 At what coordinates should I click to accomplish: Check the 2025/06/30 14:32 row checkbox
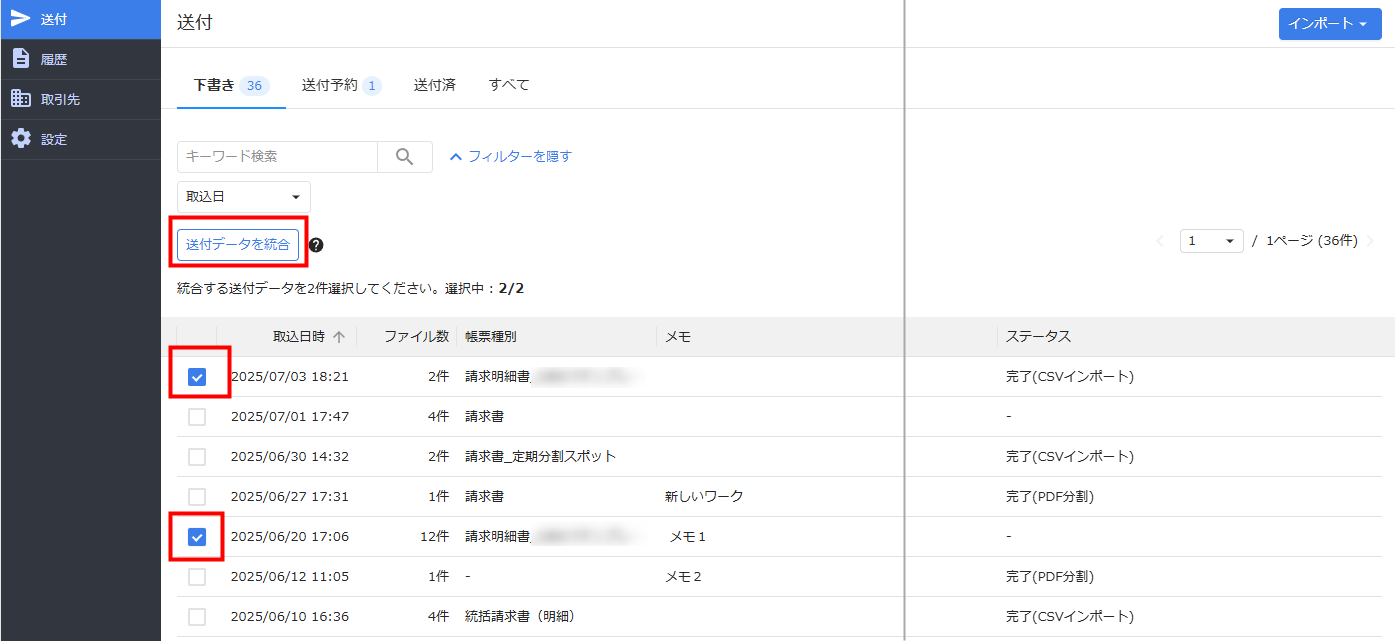pos(197,457)
